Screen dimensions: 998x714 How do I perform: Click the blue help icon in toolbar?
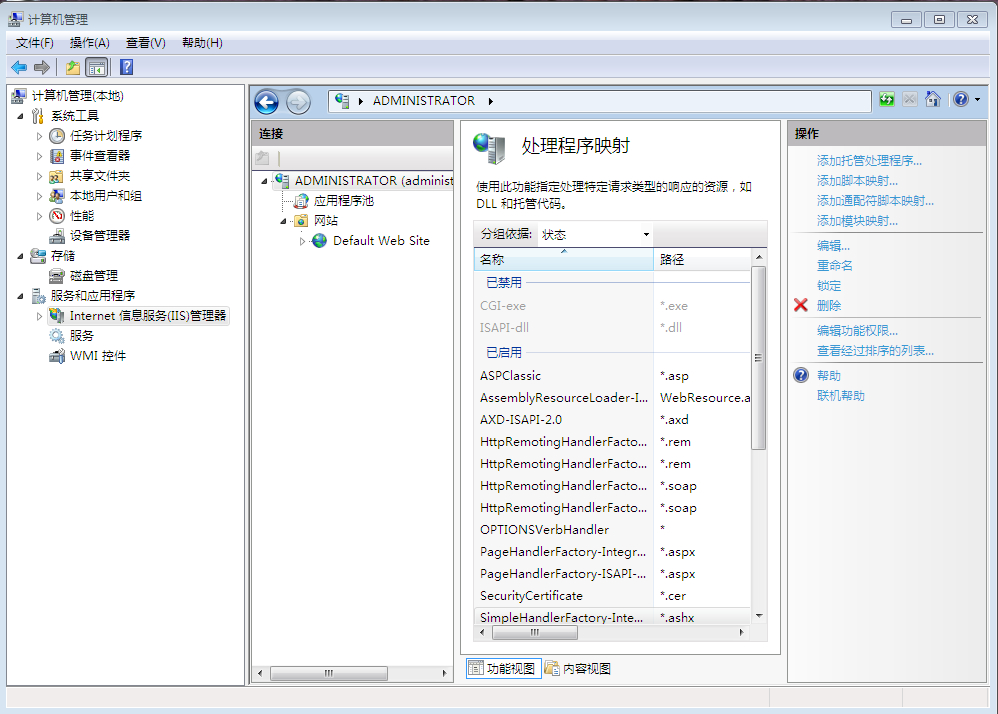point(127,67)
